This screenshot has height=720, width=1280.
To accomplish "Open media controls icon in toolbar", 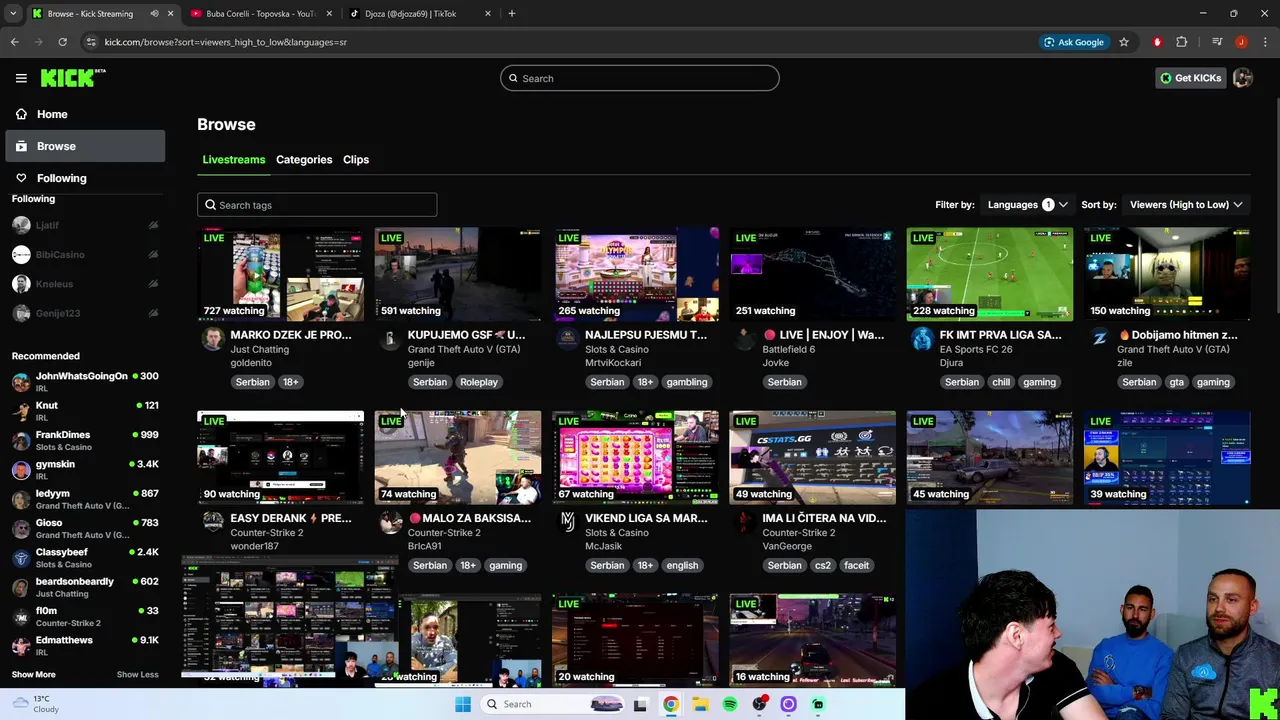I will click(1217, 42).
